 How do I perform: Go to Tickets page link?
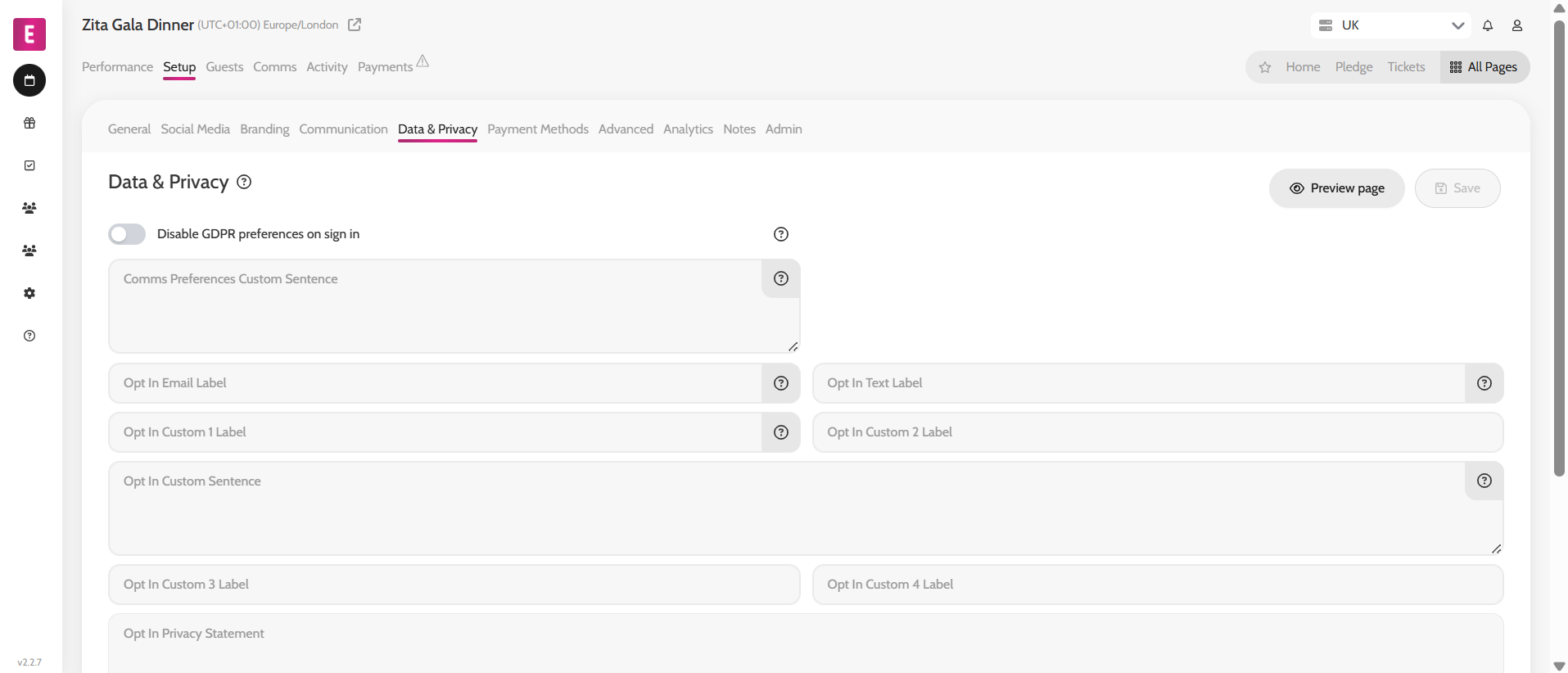[1406, 67]
